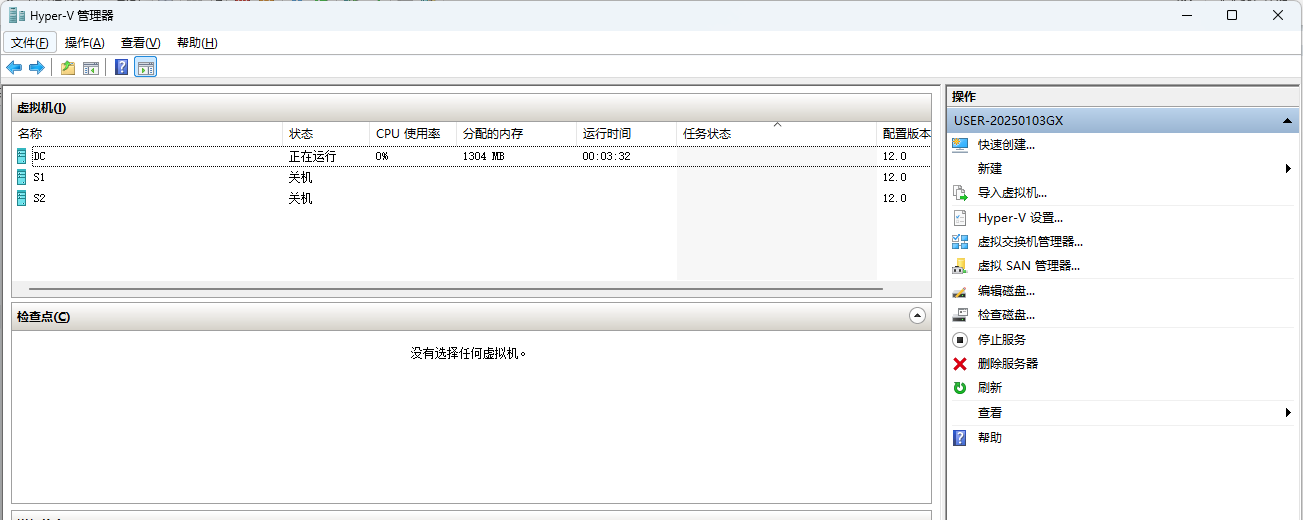The height and width of the screenshot is (520, 1303).
Task: Click the up-one-level folder toolbar icon
Action: tap(68, 67)
